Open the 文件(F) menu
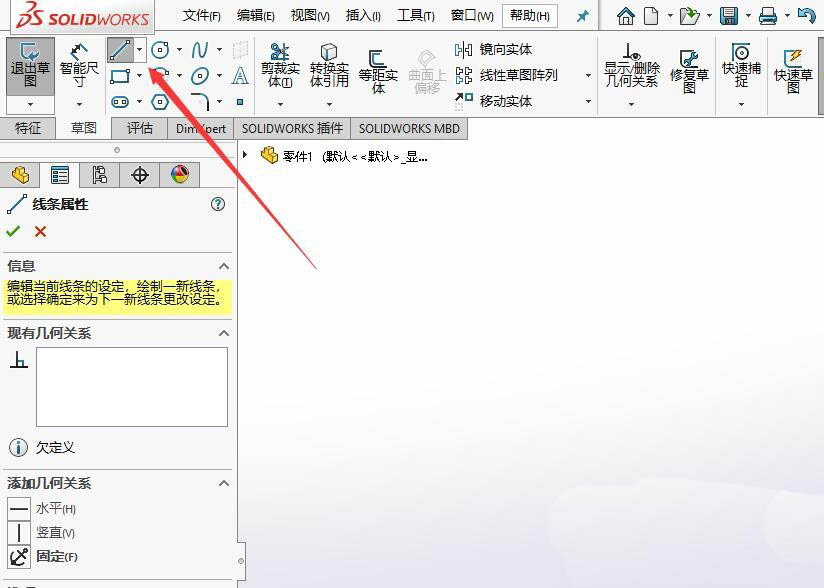The width and height of the screenshot is (824, 588). coord(202,16)
